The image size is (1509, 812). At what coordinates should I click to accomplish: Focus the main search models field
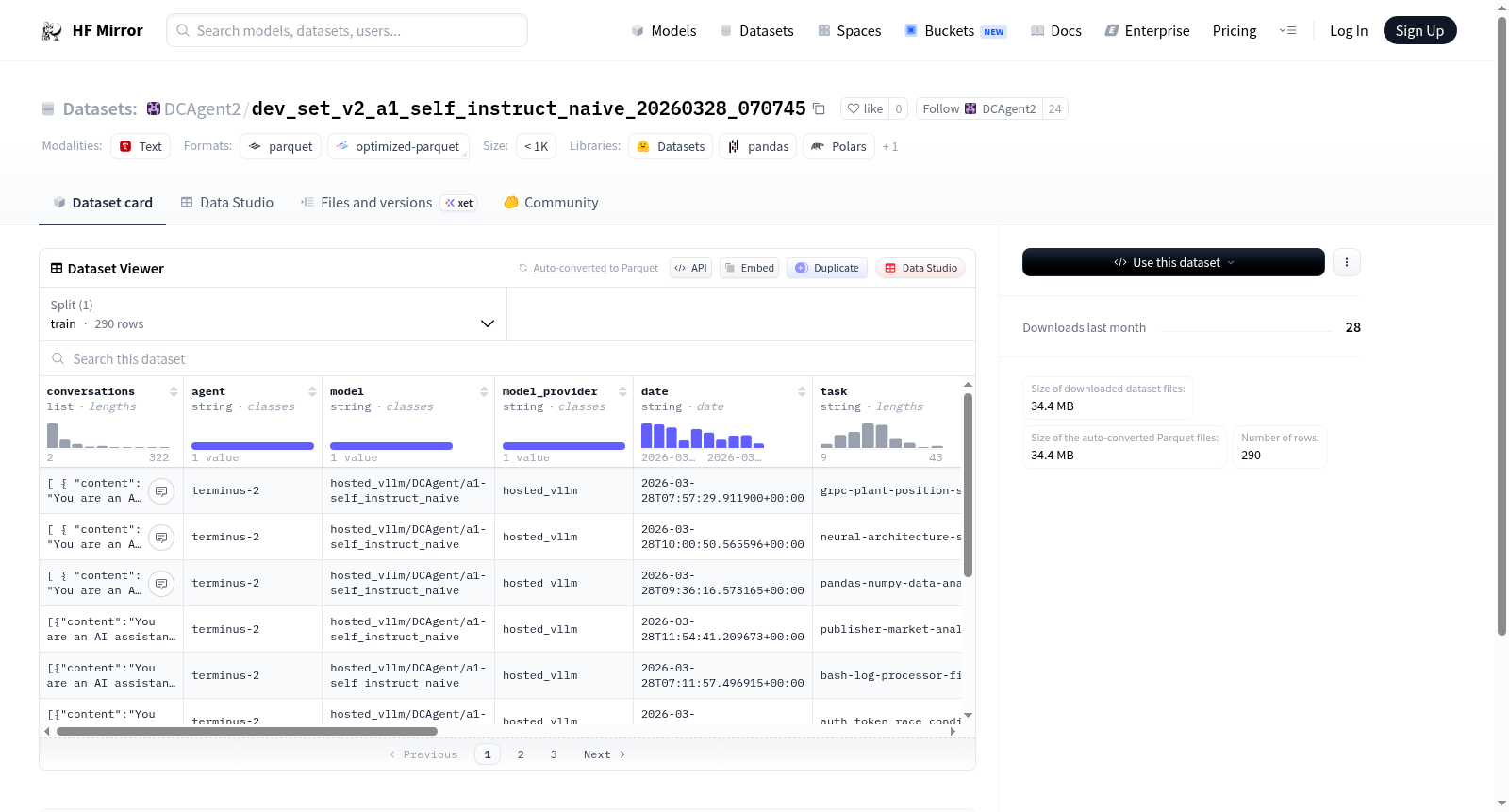[347, 31]
